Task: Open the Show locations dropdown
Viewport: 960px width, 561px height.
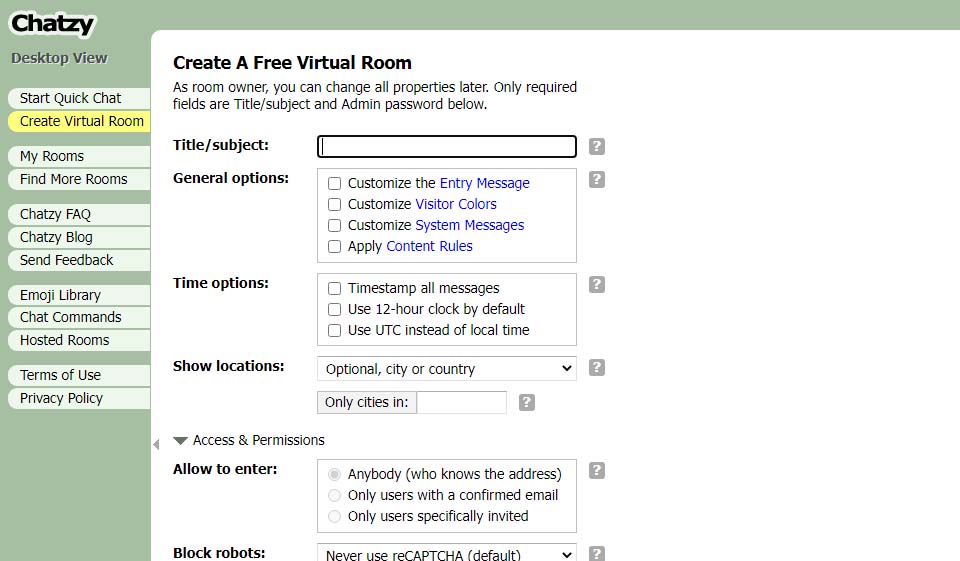Action: click(446, 369)
